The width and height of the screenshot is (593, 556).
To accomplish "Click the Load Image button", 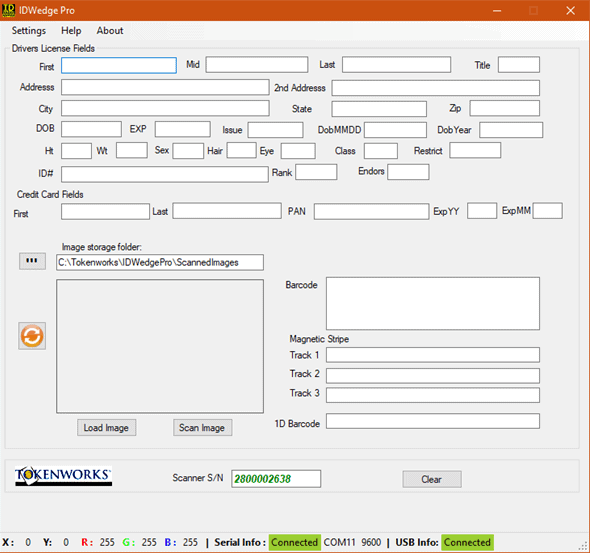I will pyautogui.click(x=106, y=428).
